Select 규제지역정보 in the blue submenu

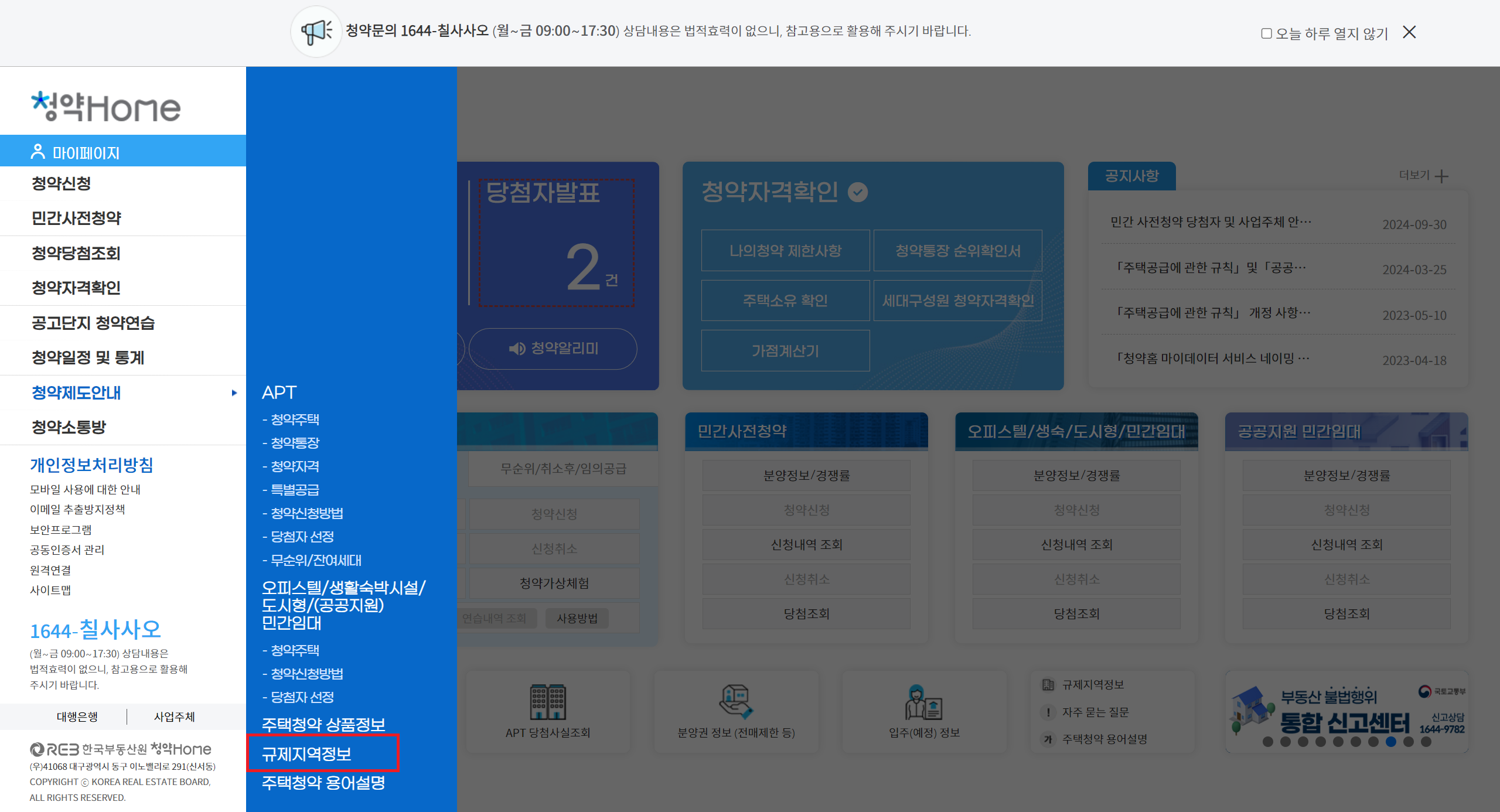click(x=306, y=753)
